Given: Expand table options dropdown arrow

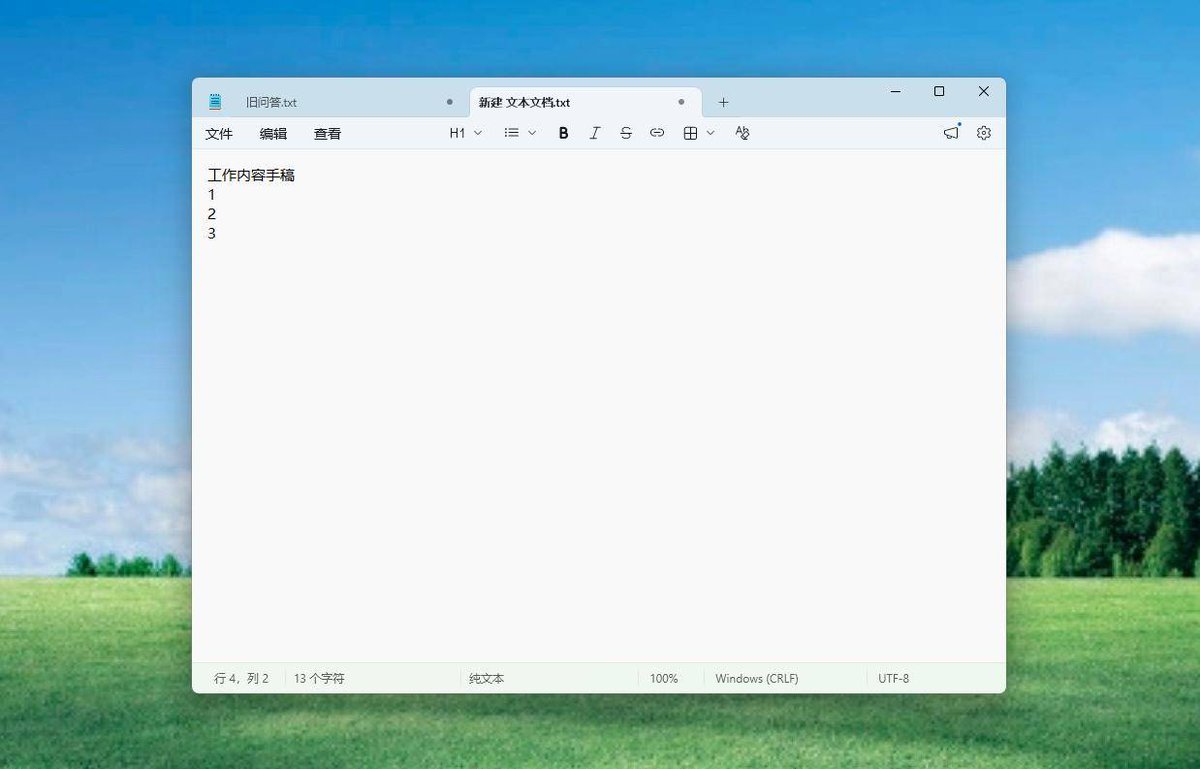Looking at the screenshot, I should 711,133.
